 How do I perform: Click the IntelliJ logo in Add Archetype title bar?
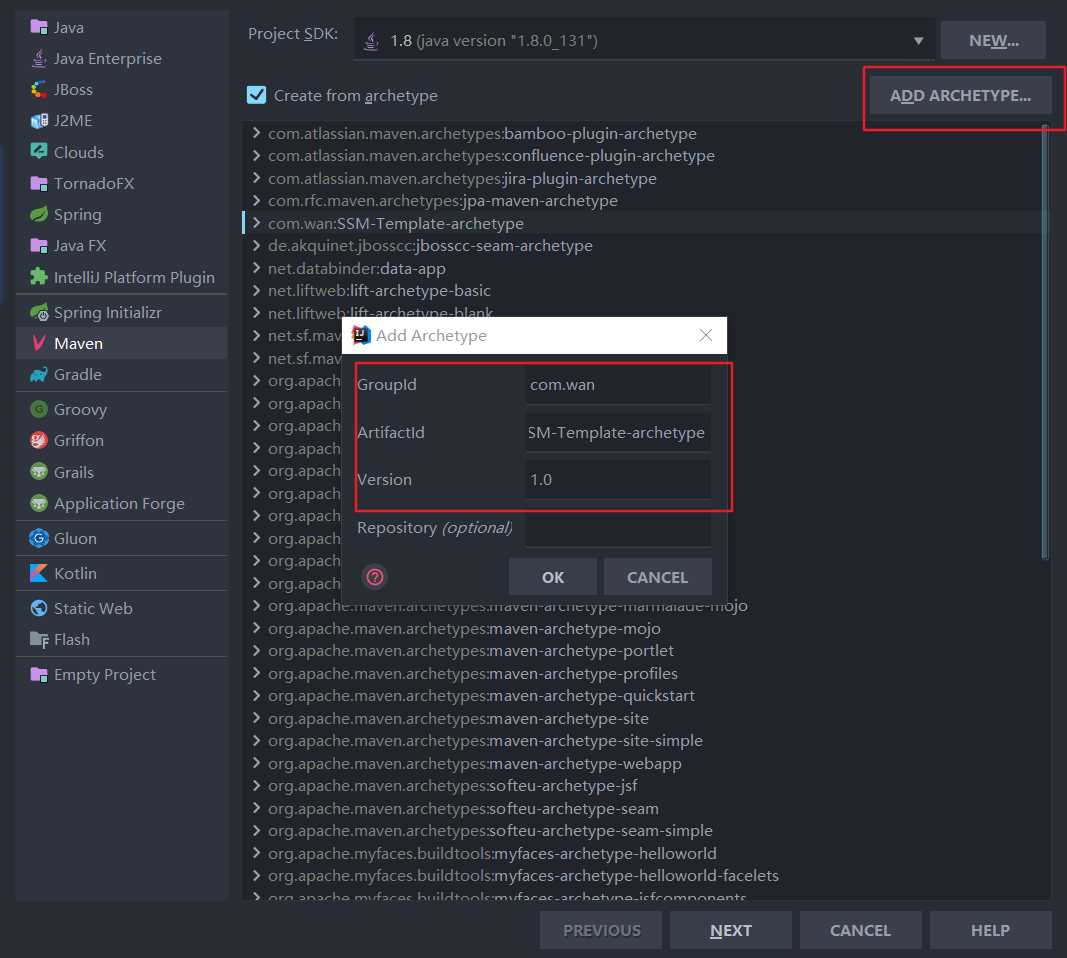pos(361,335)
